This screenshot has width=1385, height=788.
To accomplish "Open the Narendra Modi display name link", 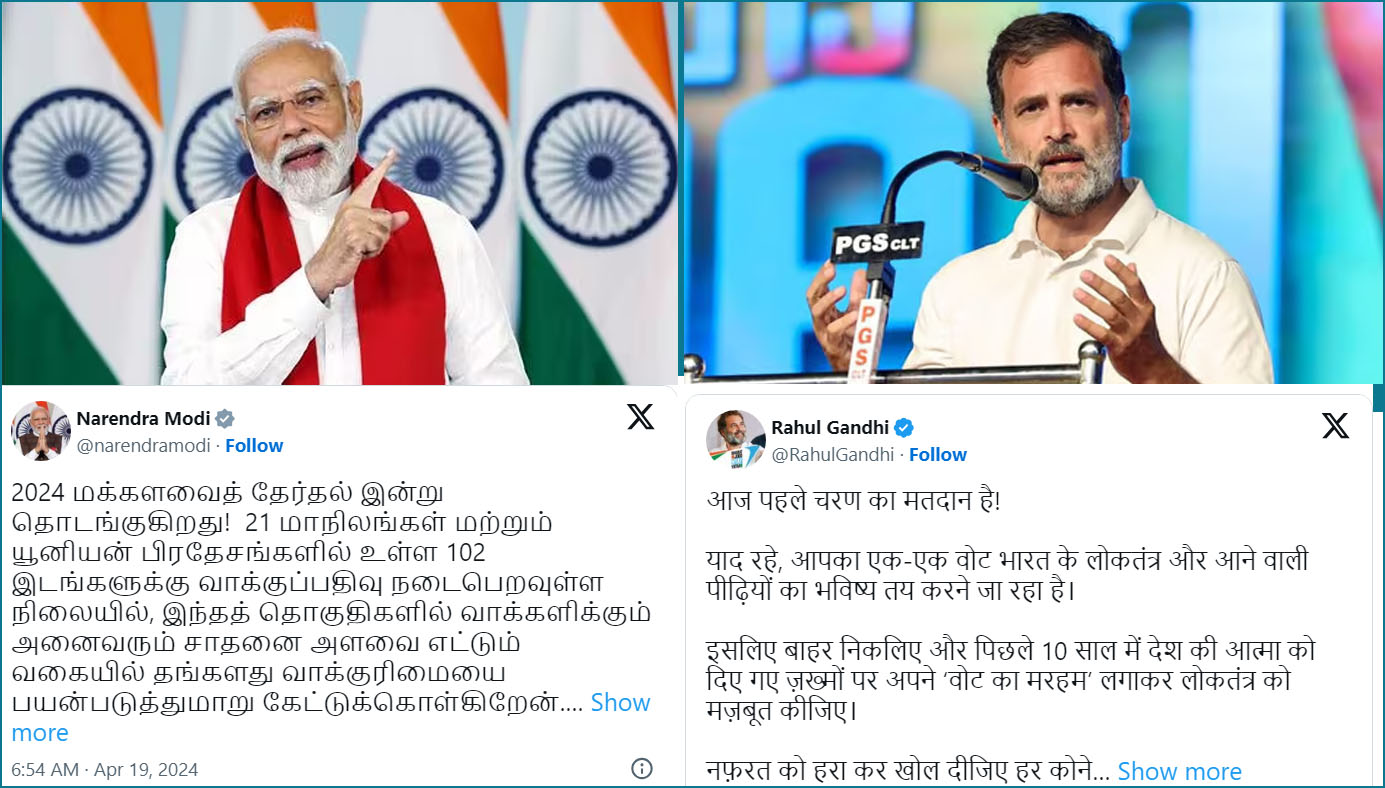I will coord(144,418).
